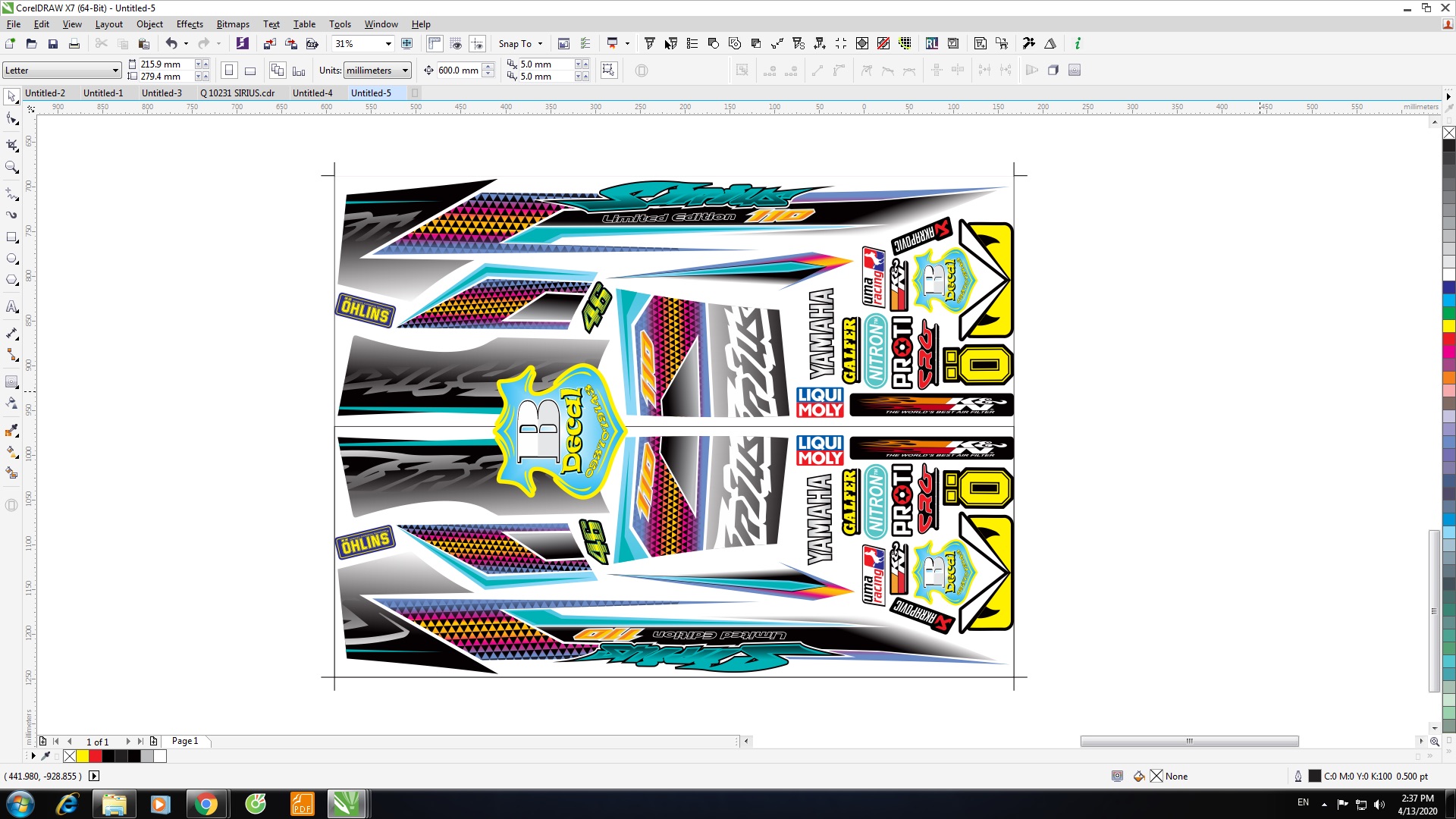Expand the document palette flyout arrow
Screen dimensions: 1456x819
click(33, 756)
